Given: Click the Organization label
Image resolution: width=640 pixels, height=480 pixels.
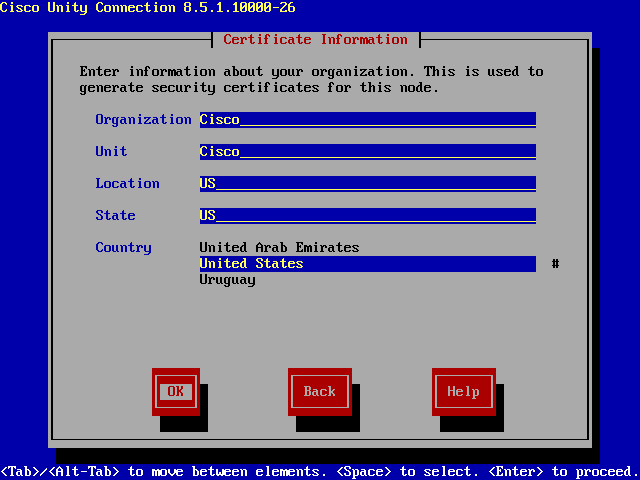Looking at the screenshot, I should click(143, 120).
